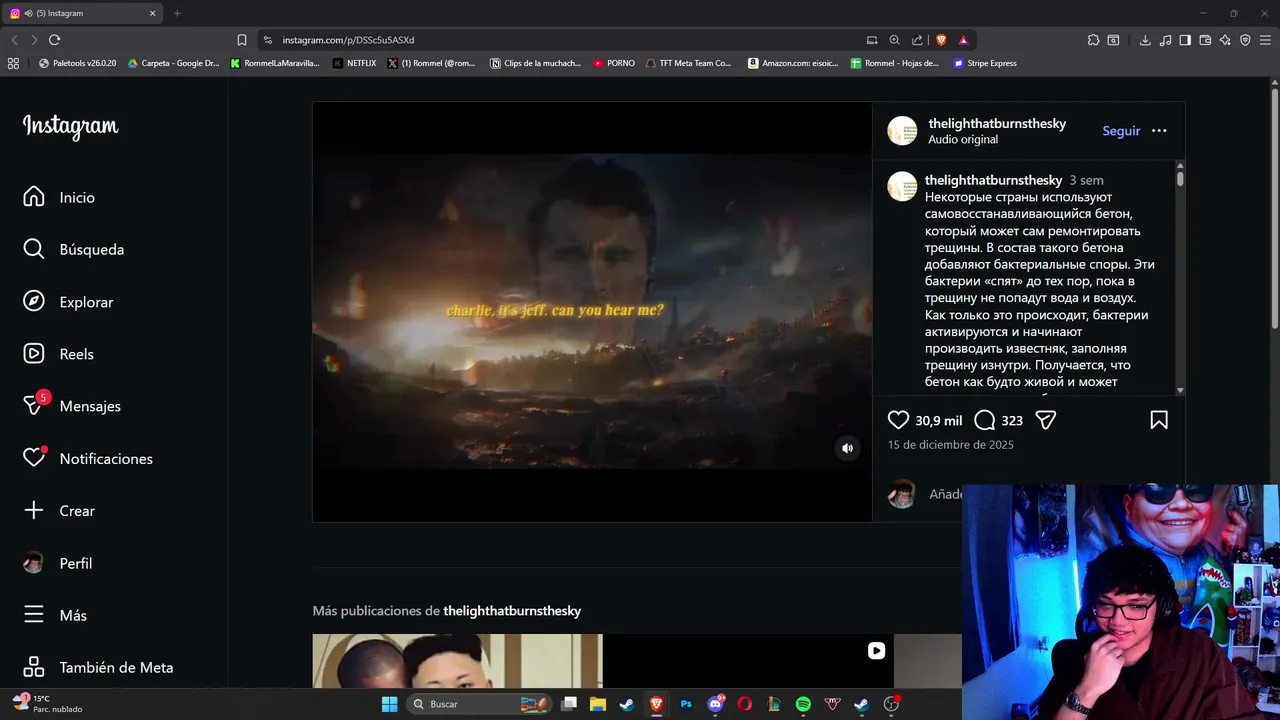Open the browser extensions puzzle icon

[x=1093, y=40]
